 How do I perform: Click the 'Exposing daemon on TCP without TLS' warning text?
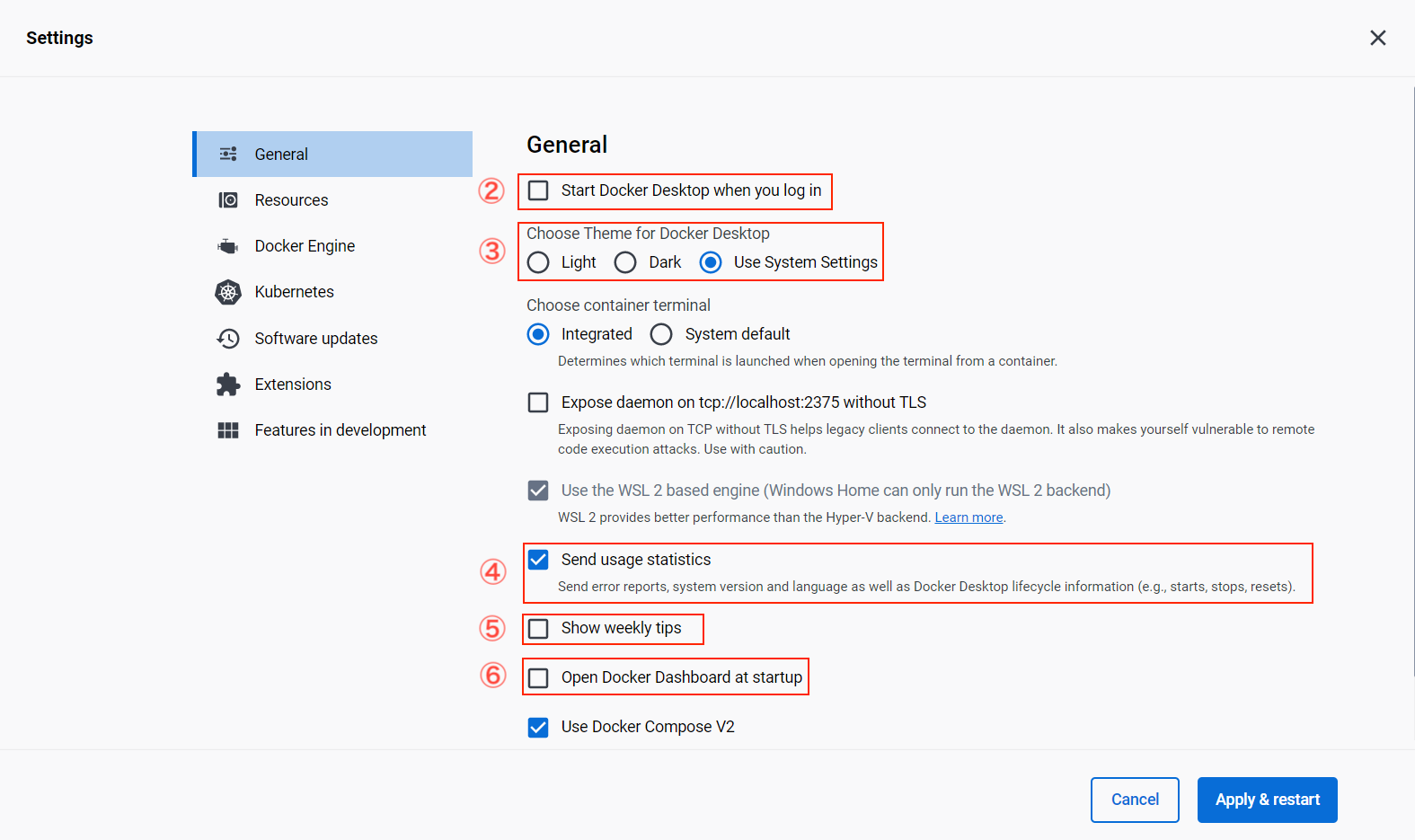coord(936,439)
